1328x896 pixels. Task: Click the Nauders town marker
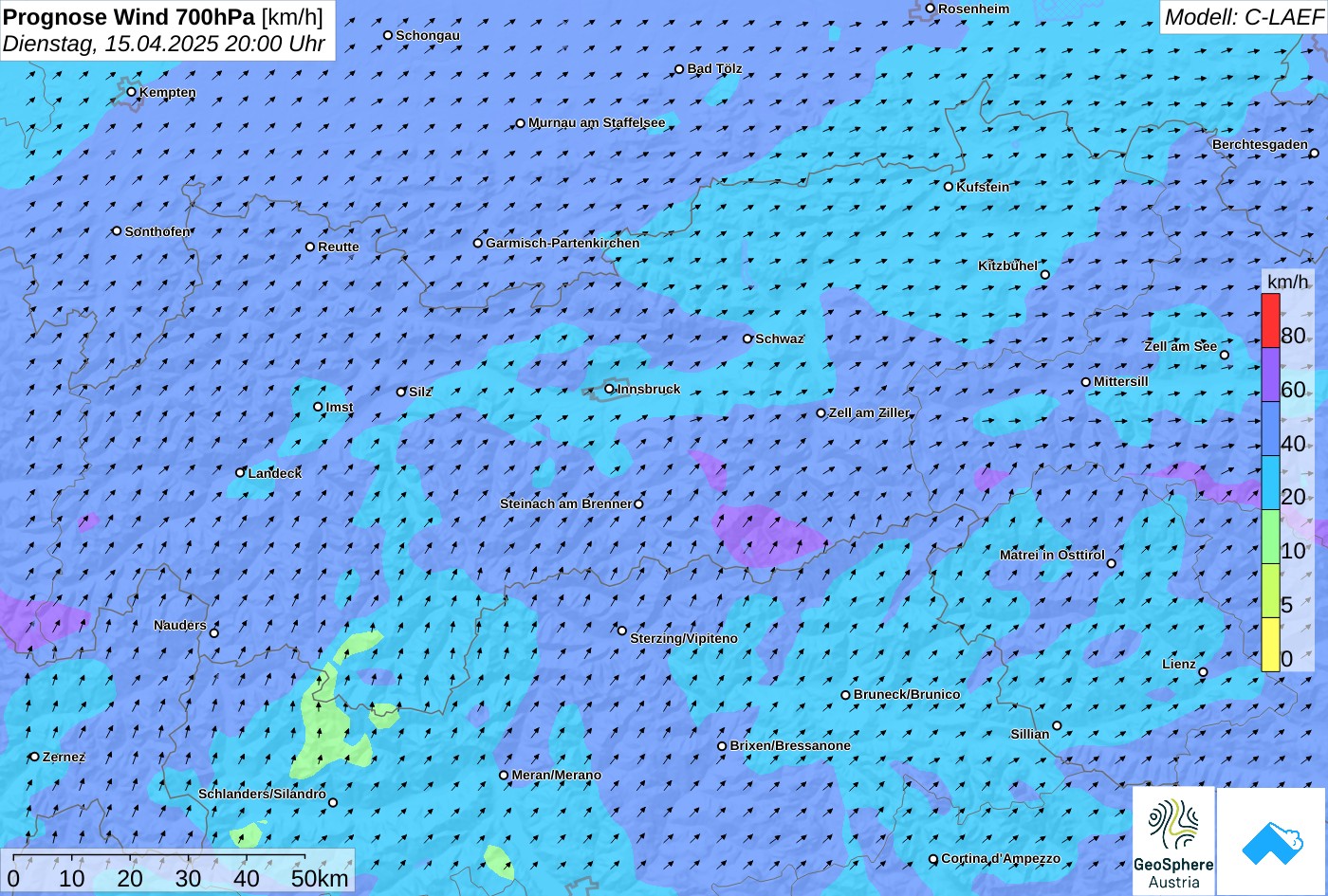tap(214, 633)
